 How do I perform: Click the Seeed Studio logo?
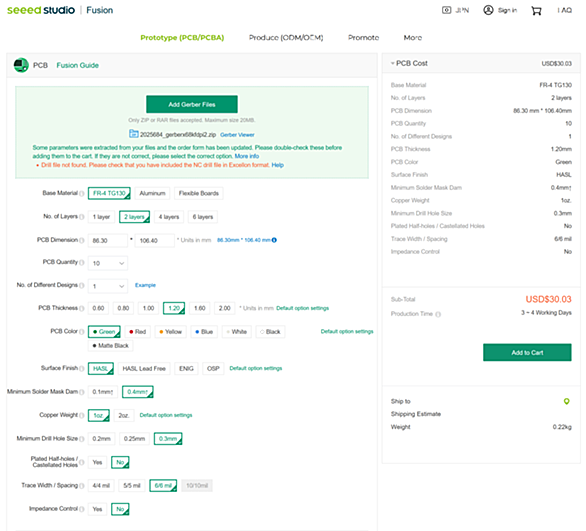click(41, 10)
